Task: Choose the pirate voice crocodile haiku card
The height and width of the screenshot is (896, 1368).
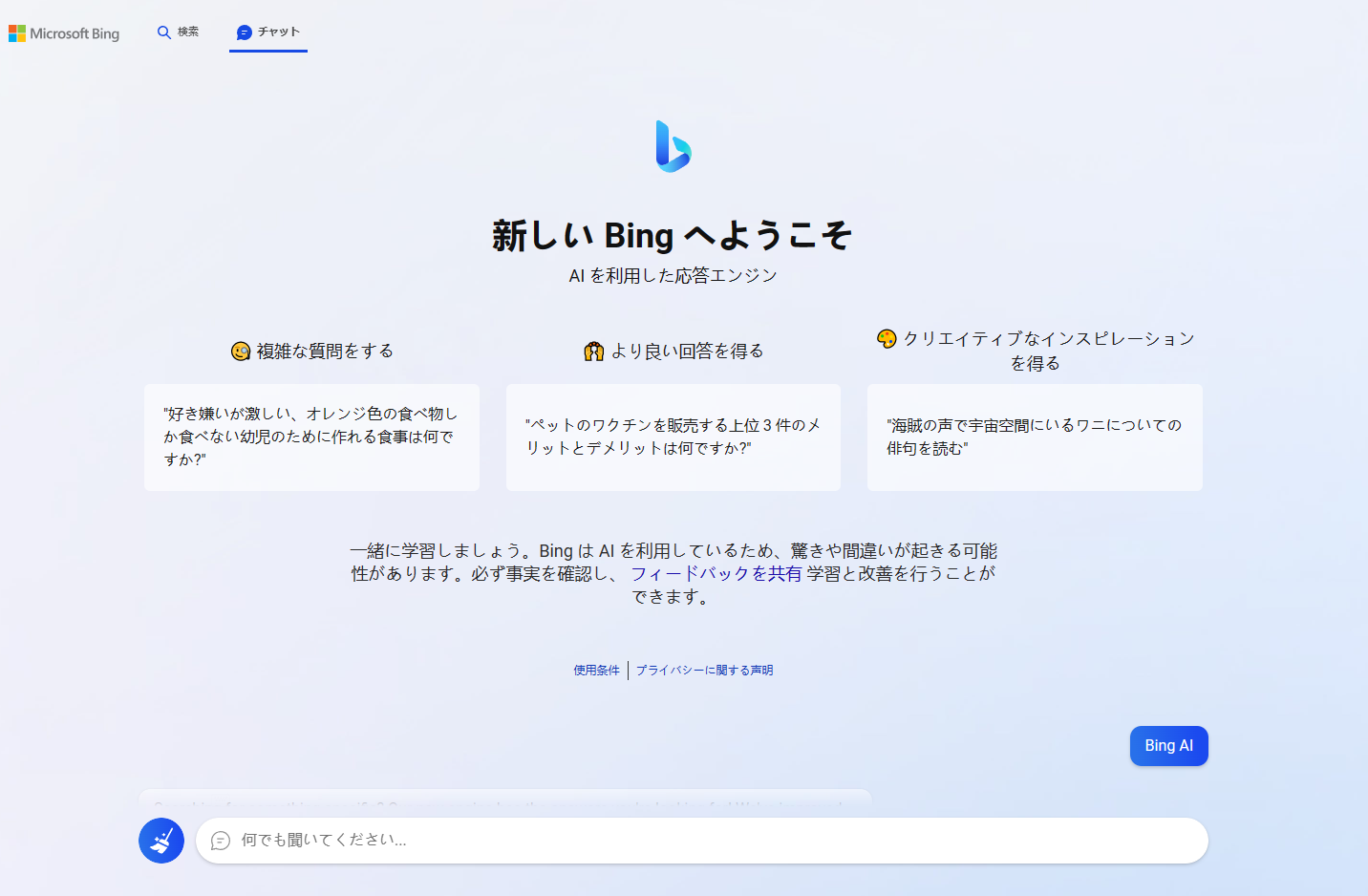Action: pos(1035,437)
